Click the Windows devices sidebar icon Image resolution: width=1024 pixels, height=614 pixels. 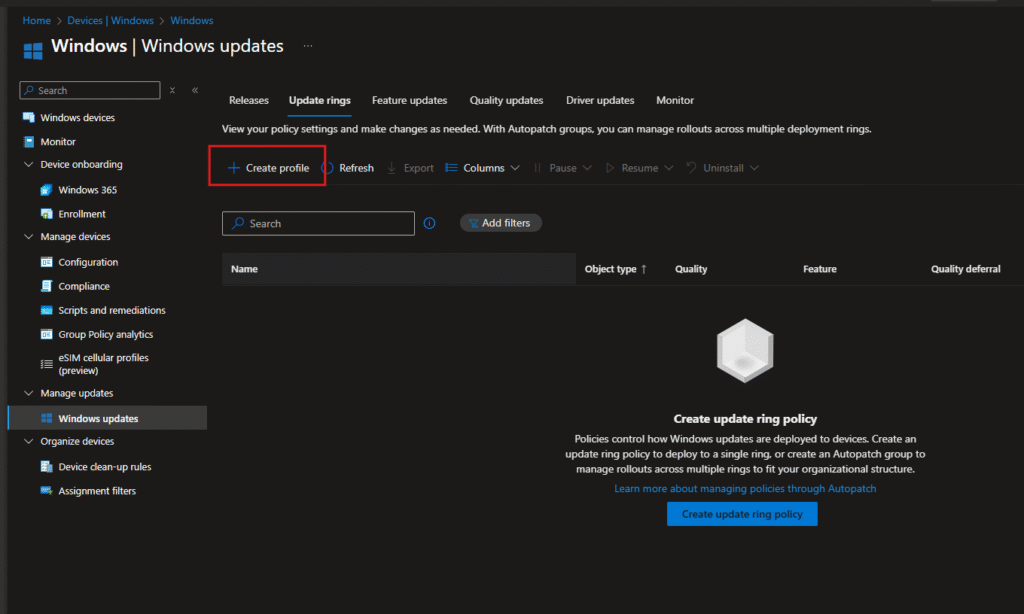[29, 118]
